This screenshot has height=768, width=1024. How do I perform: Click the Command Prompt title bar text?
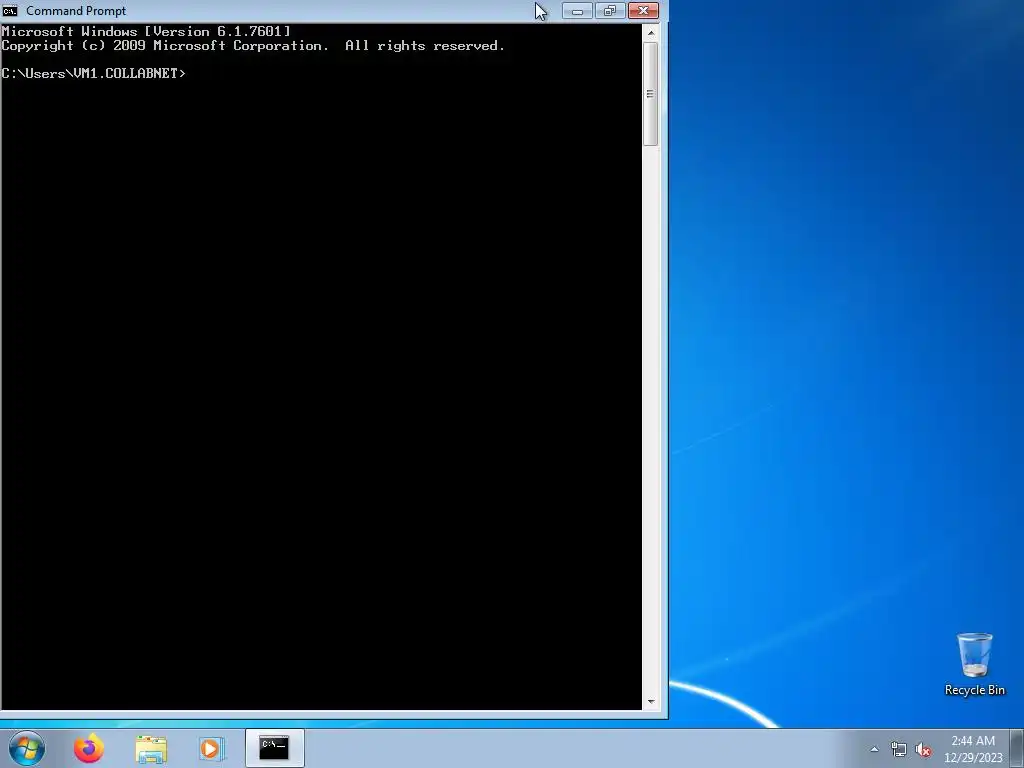[x=76, y=11]
